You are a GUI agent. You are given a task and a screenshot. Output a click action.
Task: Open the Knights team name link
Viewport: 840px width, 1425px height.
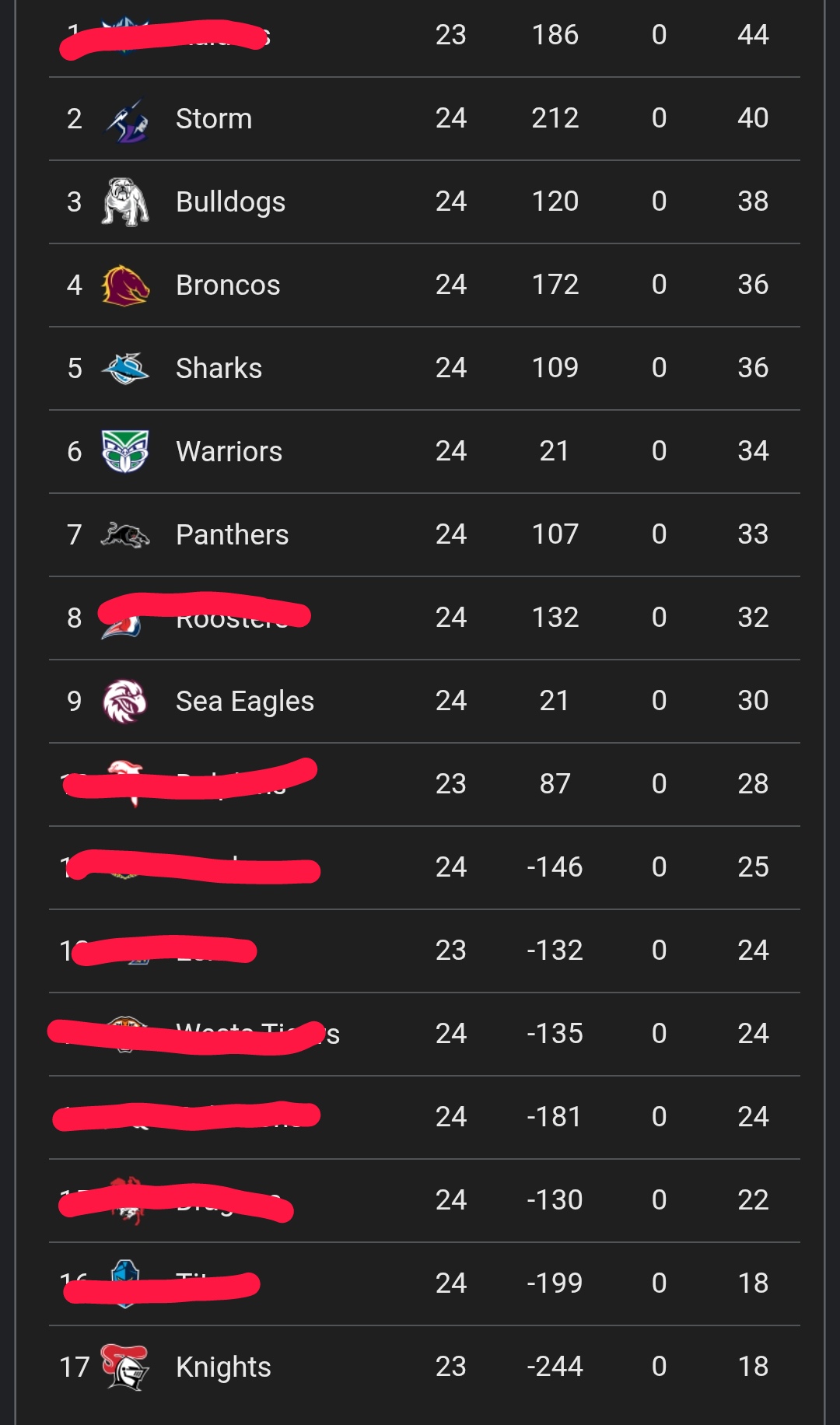(223, 1367)
